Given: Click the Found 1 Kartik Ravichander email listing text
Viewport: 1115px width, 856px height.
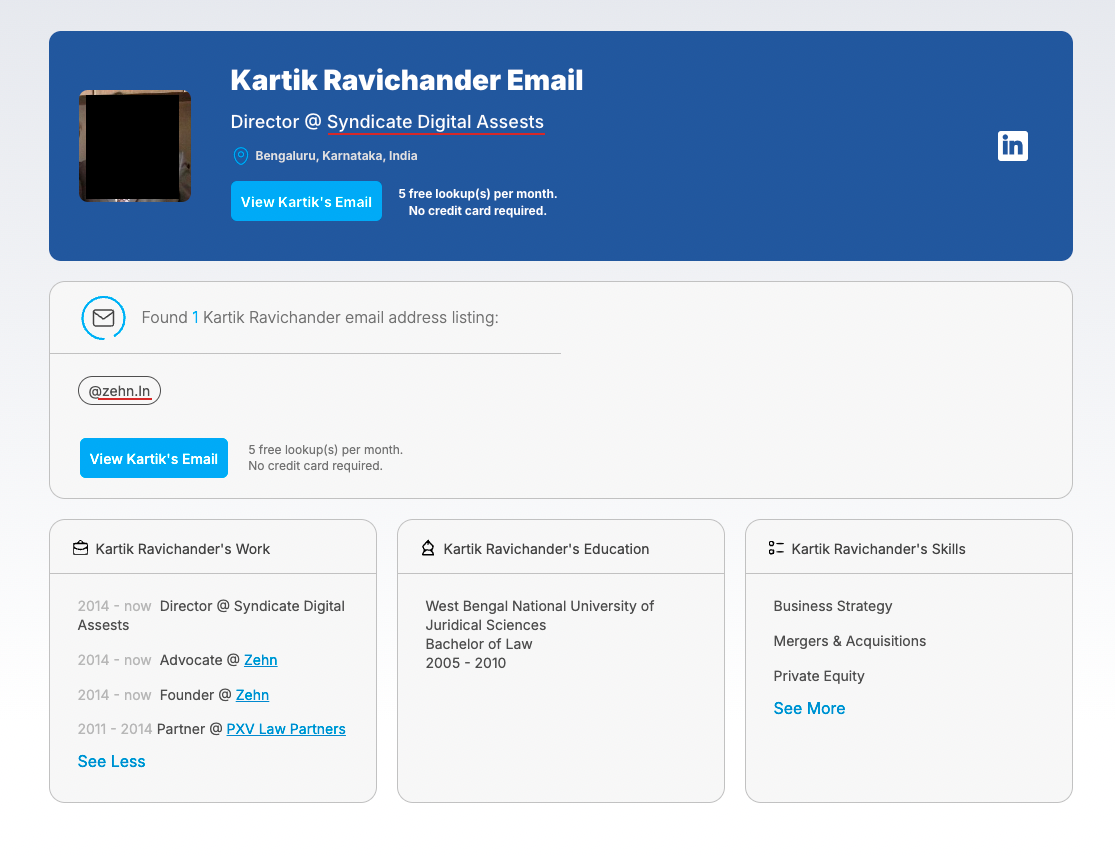Looking at the screenshot, I should pos(320,317).
